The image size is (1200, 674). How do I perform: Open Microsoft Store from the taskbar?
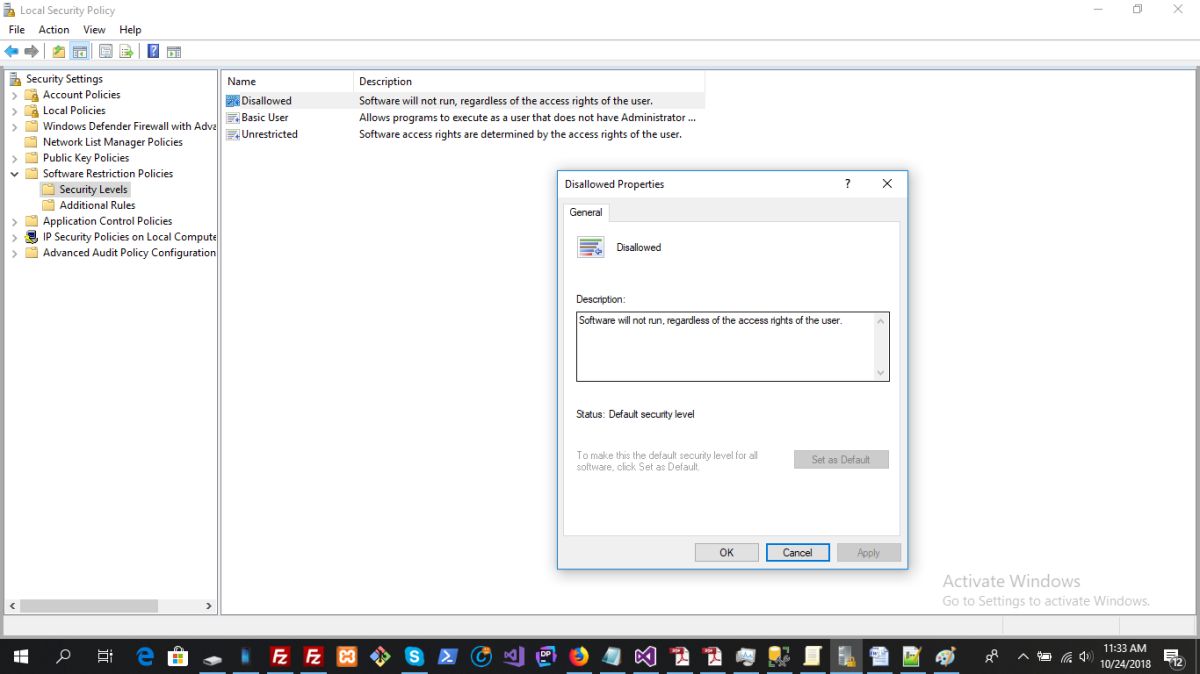(x=178, y=657)
